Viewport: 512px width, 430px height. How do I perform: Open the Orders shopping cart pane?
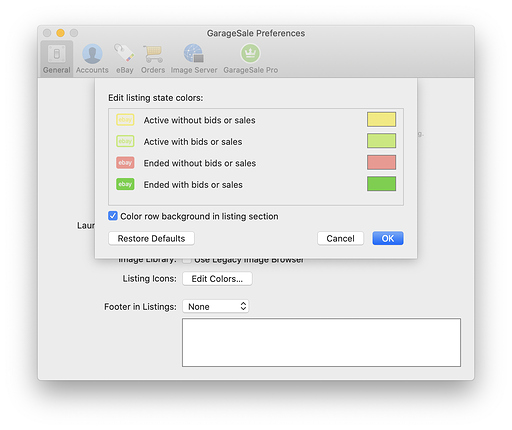tap(153, 59)
